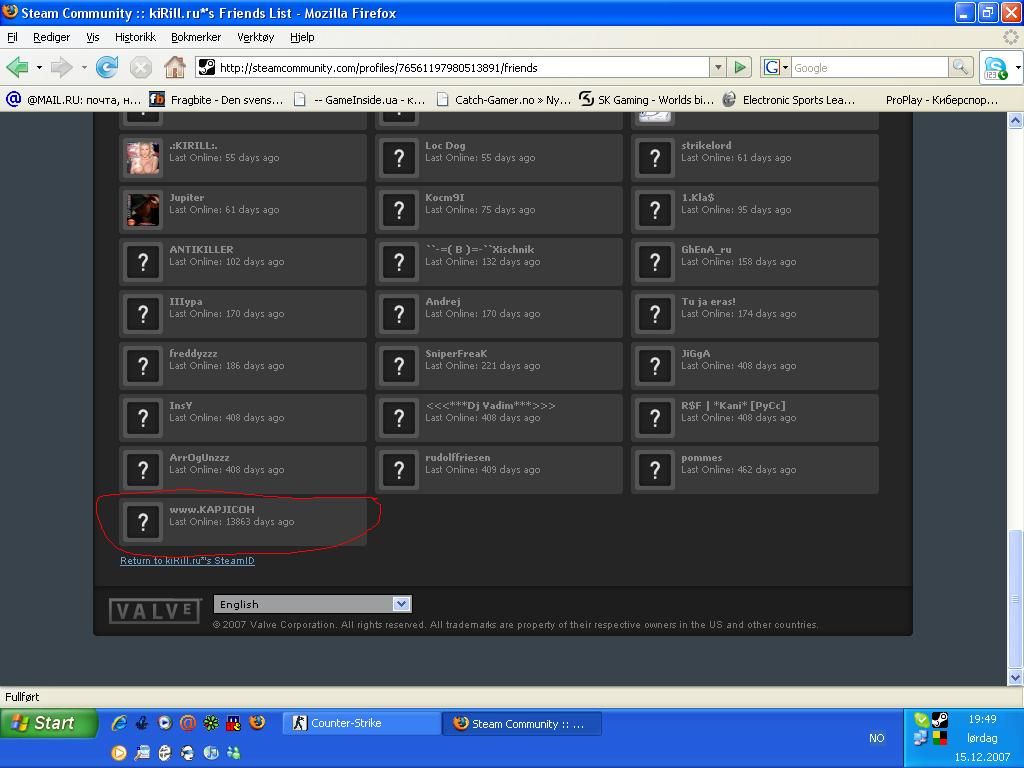Image resolution: width=1024 pixels, height=768 pixels.
Task: Launch ICQ from the green flower icon
Action: click(210, 723)
